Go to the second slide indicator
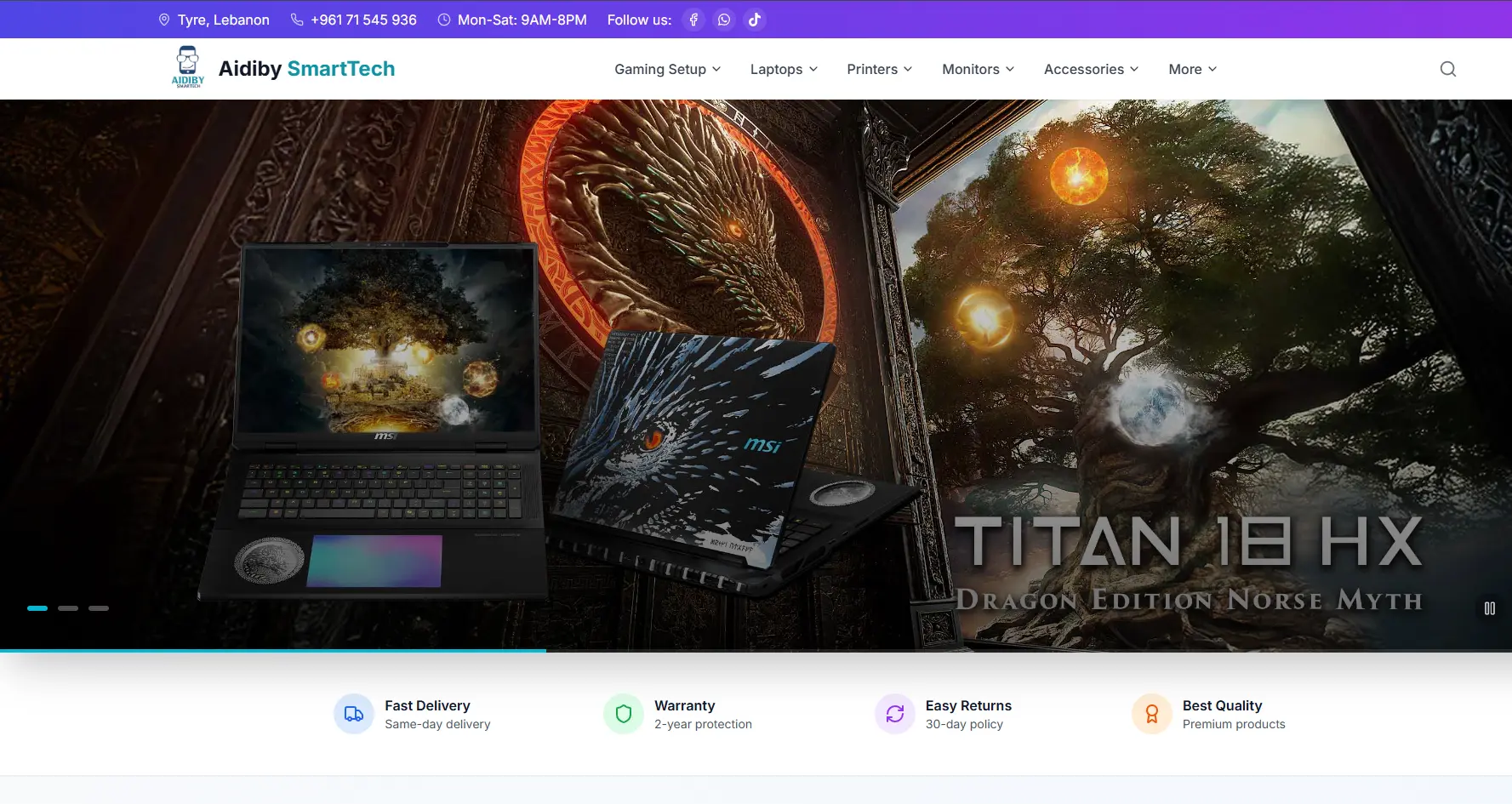This screenshot has height=804, width=1512. 68,608
